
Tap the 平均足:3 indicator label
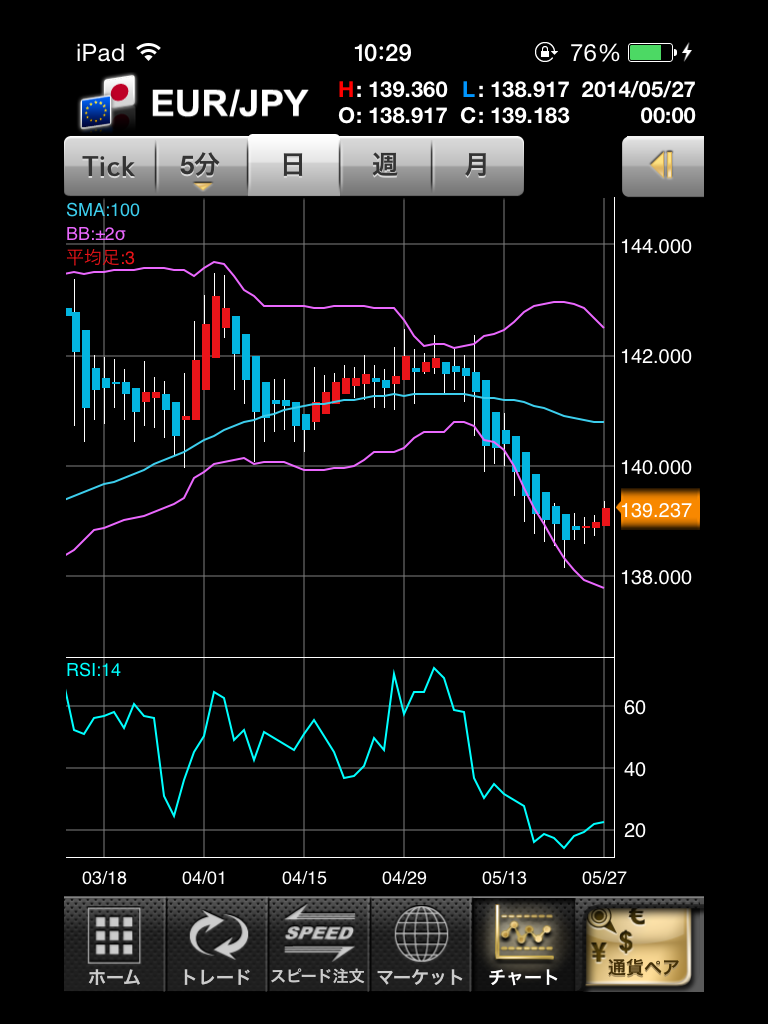click(x=101, y=257)
